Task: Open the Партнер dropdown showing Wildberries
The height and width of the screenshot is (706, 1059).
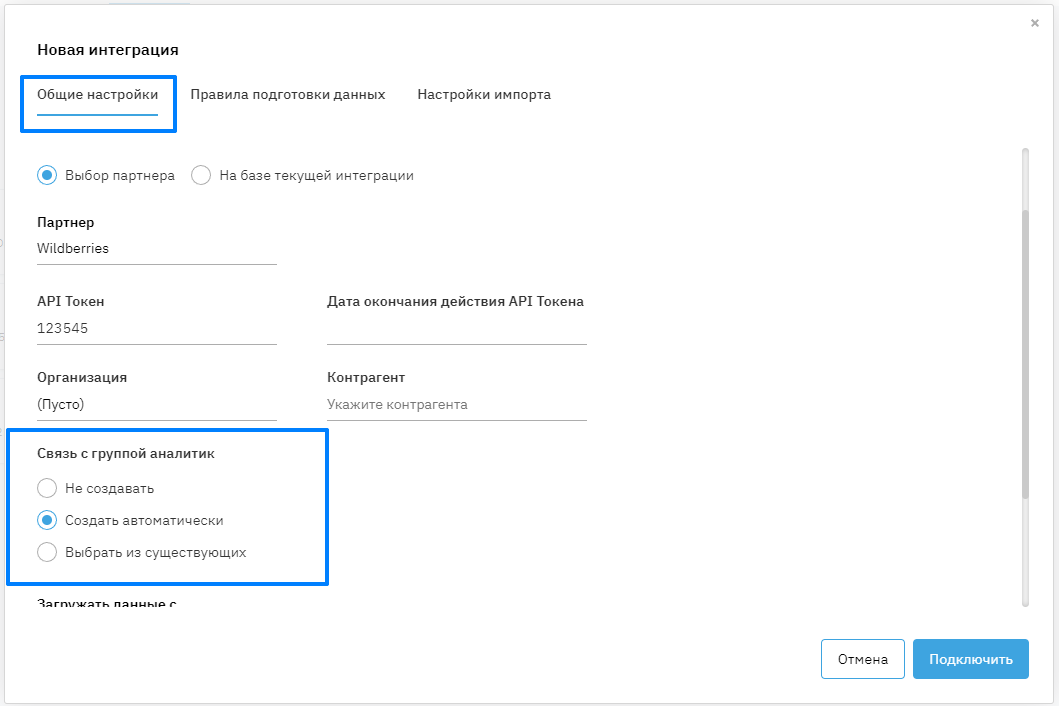Action: [156, 248]
